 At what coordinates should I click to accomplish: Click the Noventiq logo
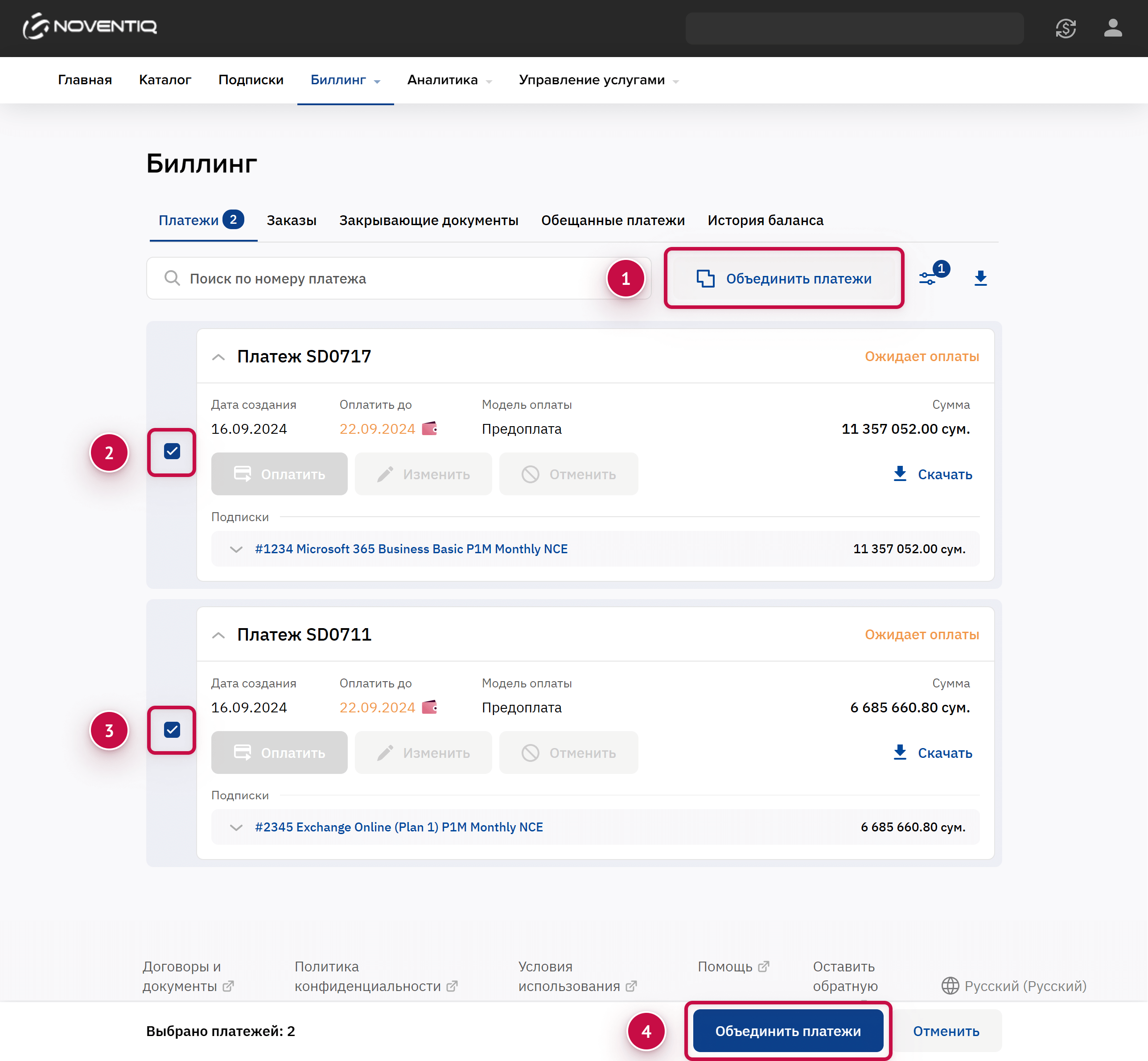click(x=90, y=26)
